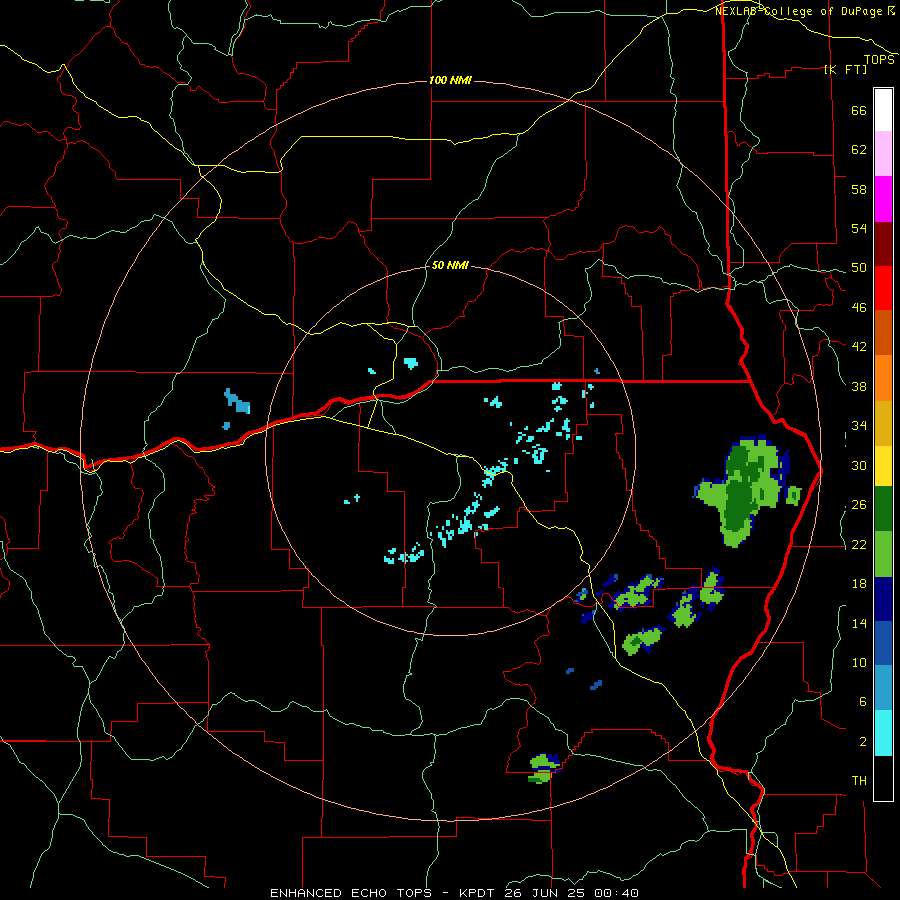Click the 'KPDT' station ID in caption
The image size is (900, 900).
click(477, 893)
